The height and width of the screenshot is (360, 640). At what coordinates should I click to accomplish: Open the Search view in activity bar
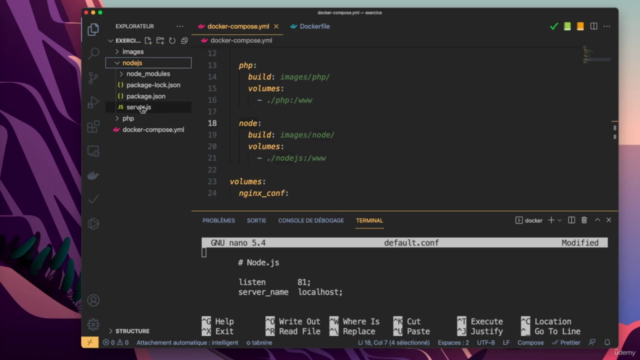pyautogui.click(x=93, y=53)
